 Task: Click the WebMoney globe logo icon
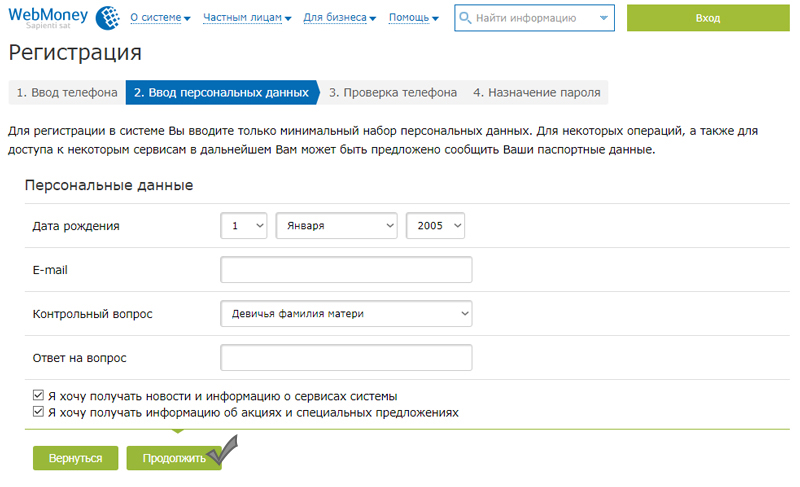108,18
